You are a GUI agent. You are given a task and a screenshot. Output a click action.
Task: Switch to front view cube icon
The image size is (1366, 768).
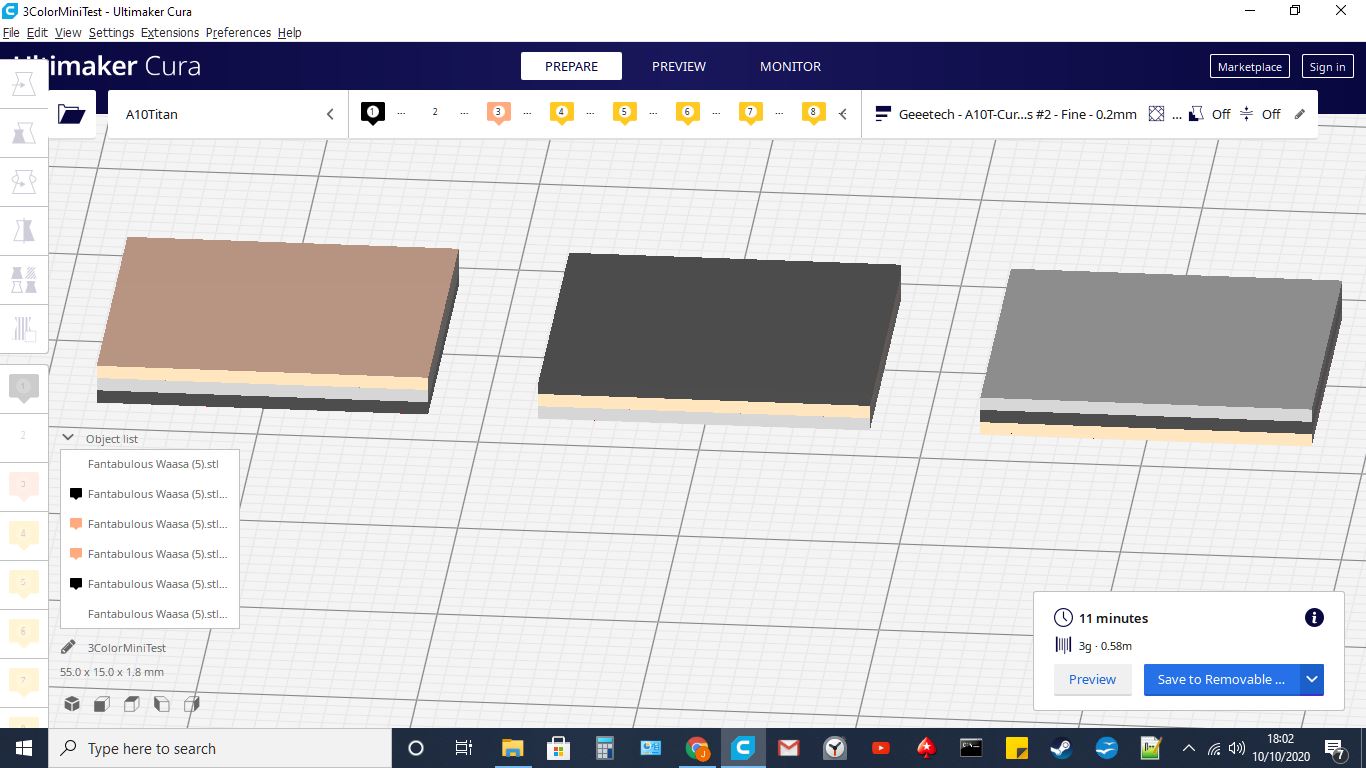[101, 704]
